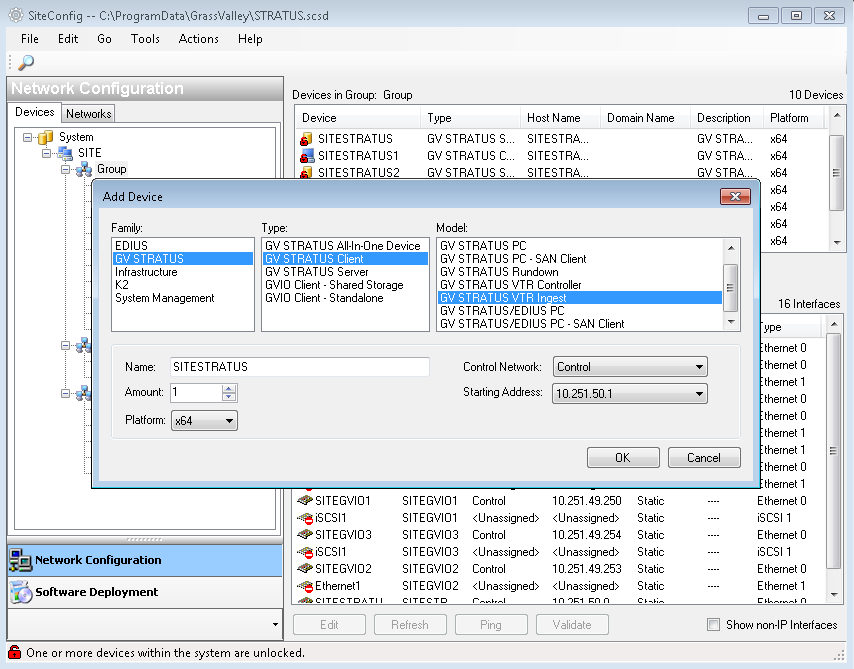Select GV STRATUS/EDIUS PC model
Viewport: 854px width, 669px height.
point(580,311)
